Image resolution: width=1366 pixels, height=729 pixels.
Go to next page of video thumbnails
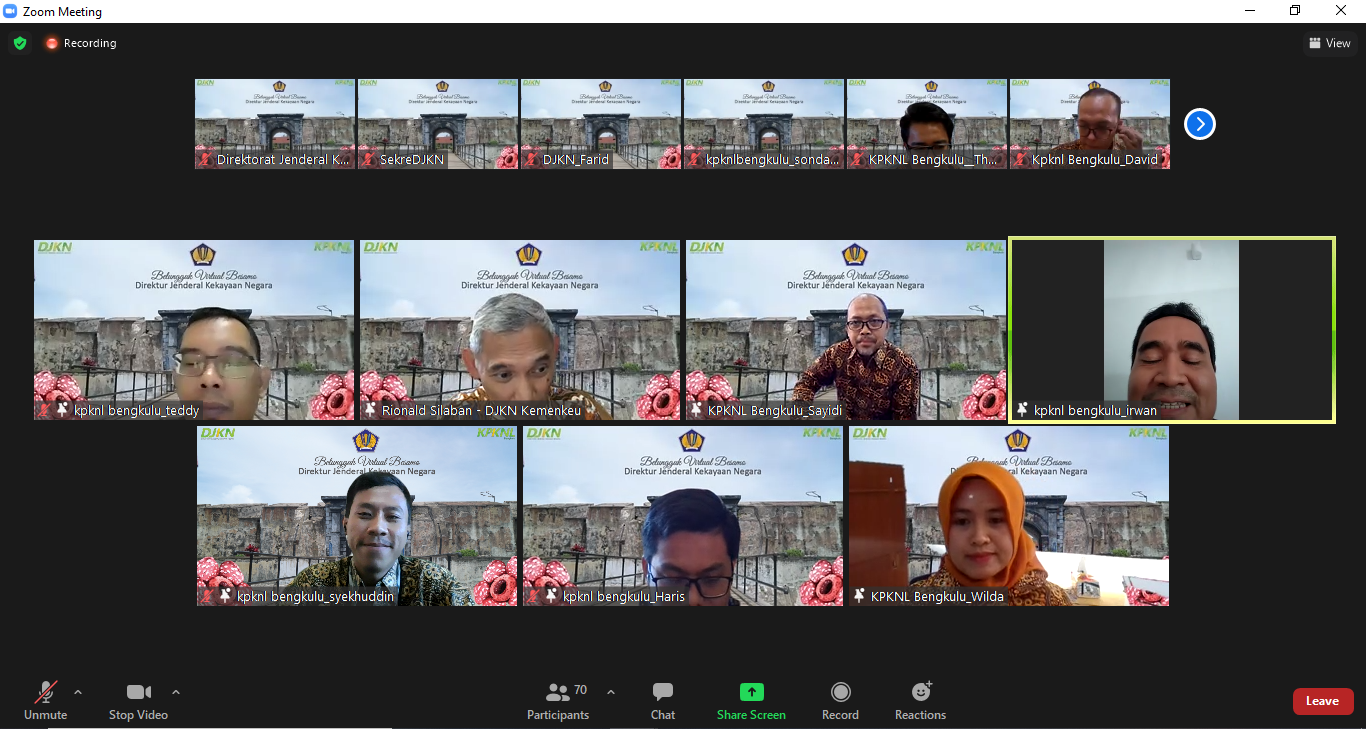[1199, 124]
